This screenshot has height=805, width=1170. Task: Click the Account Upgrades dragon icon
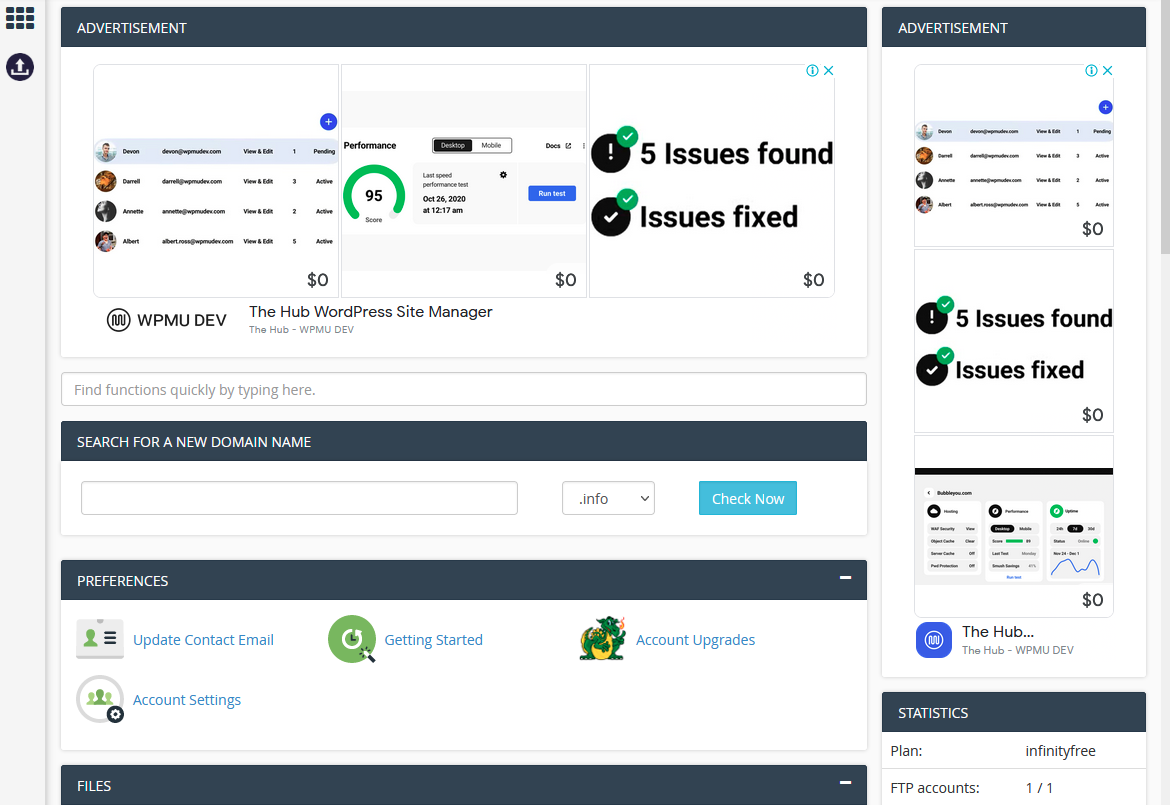tap(603, 639)
